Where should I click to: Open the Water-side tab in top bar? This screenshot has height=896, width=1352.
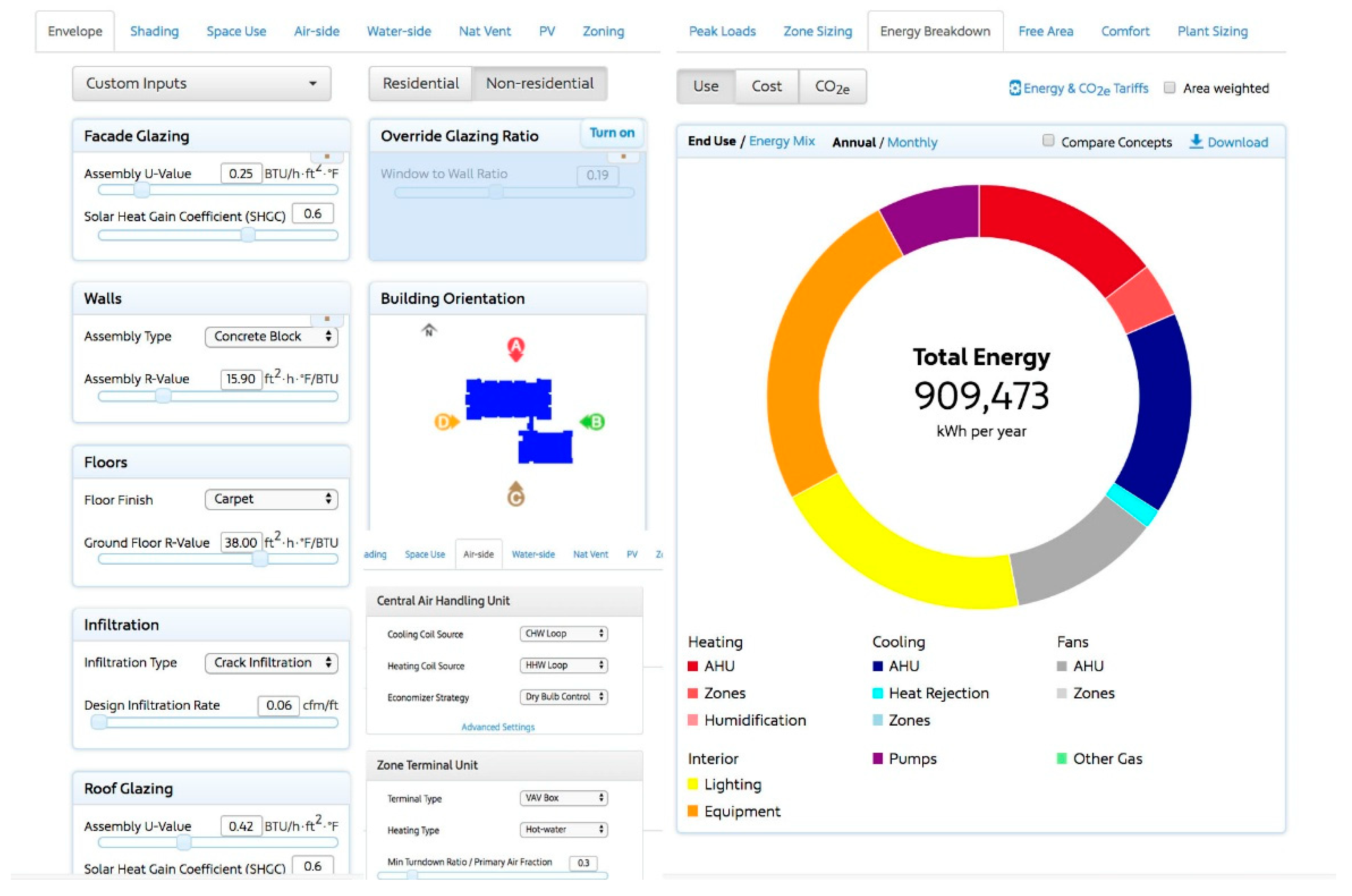398,31
